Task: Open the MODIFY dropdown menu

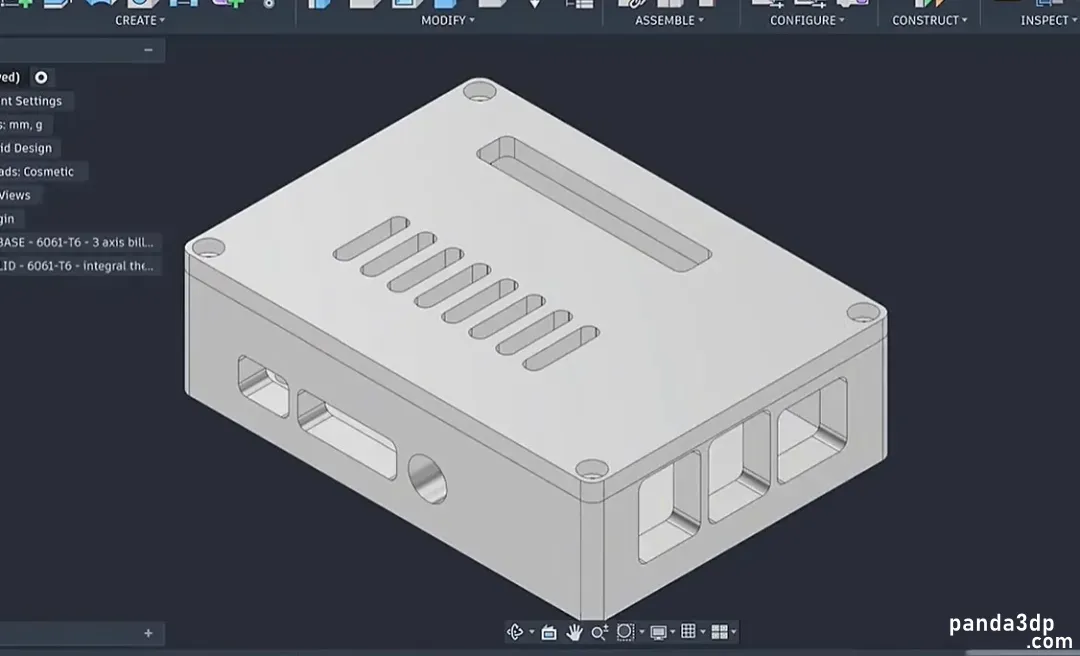Action: pos(448,21)
